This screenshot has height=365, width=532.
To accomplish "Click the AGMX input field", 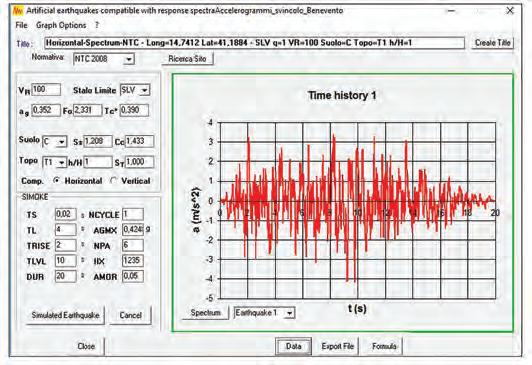I will pos(133,230).
